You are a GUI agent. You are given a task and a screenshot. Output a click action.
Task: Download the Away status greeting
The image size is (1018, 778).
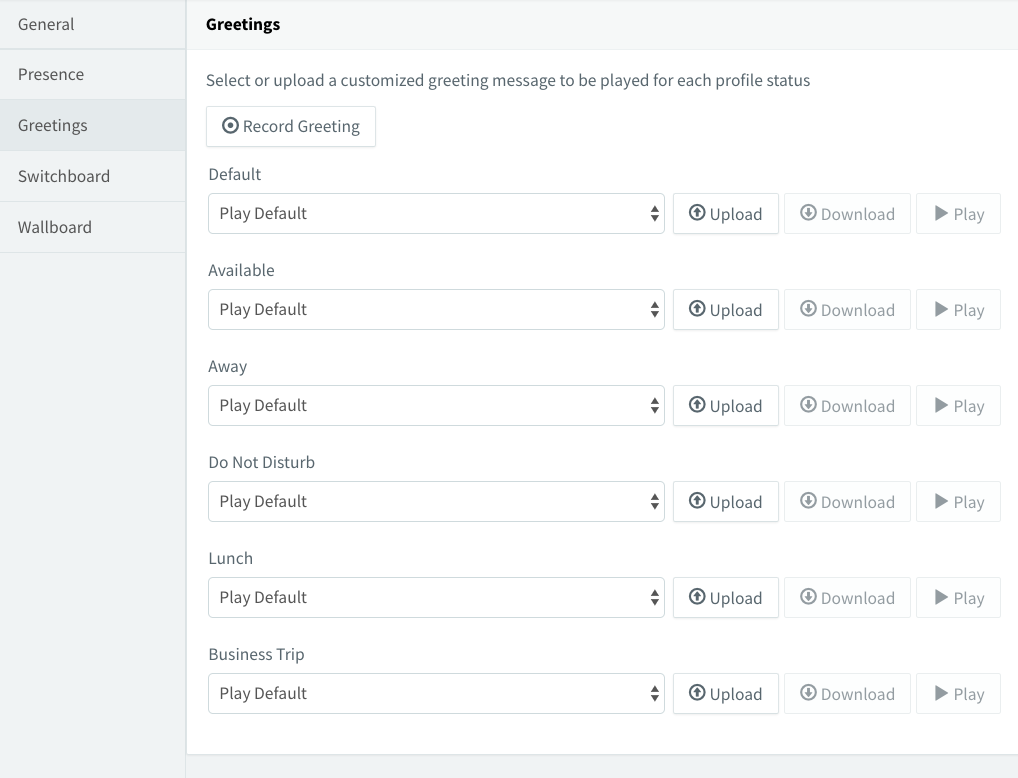click(x=847, y=406)
